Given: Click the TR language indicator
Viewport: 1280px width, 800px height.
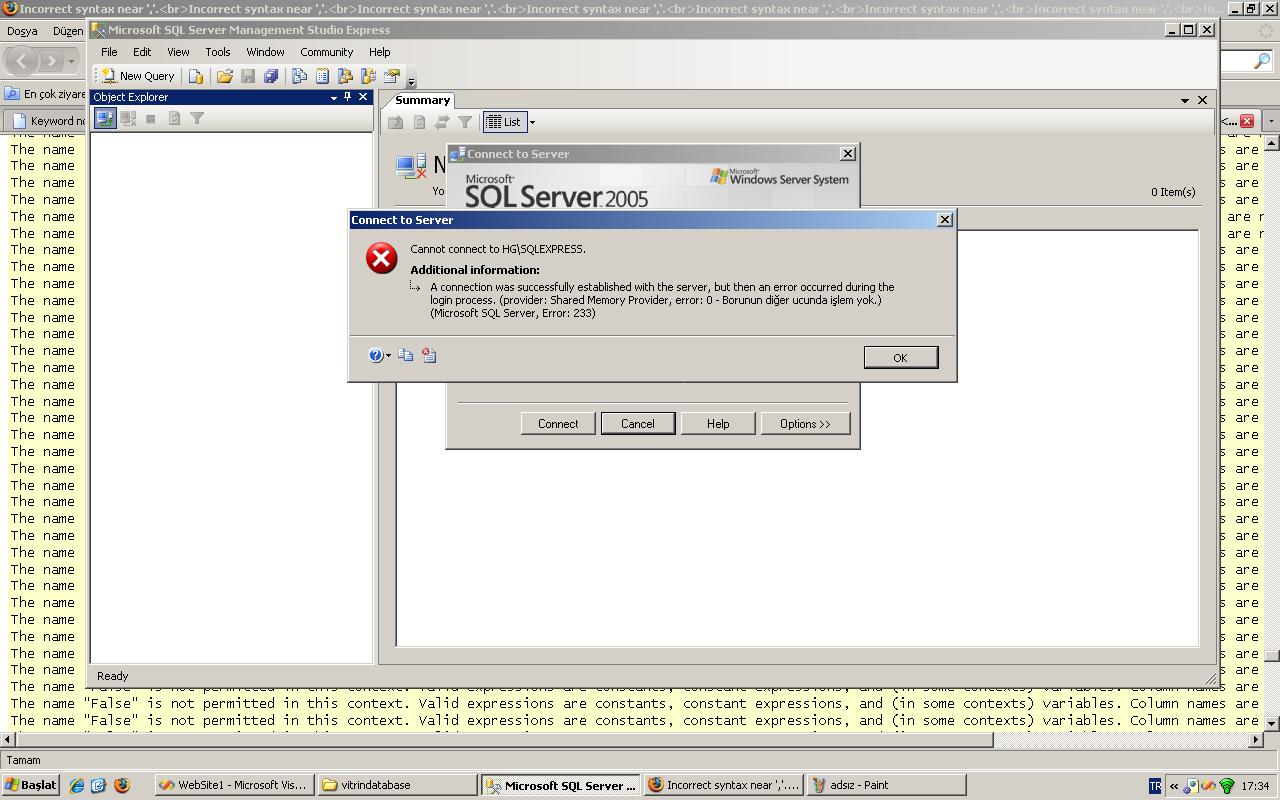Looking at the screenshot, I should (1155, 786).
